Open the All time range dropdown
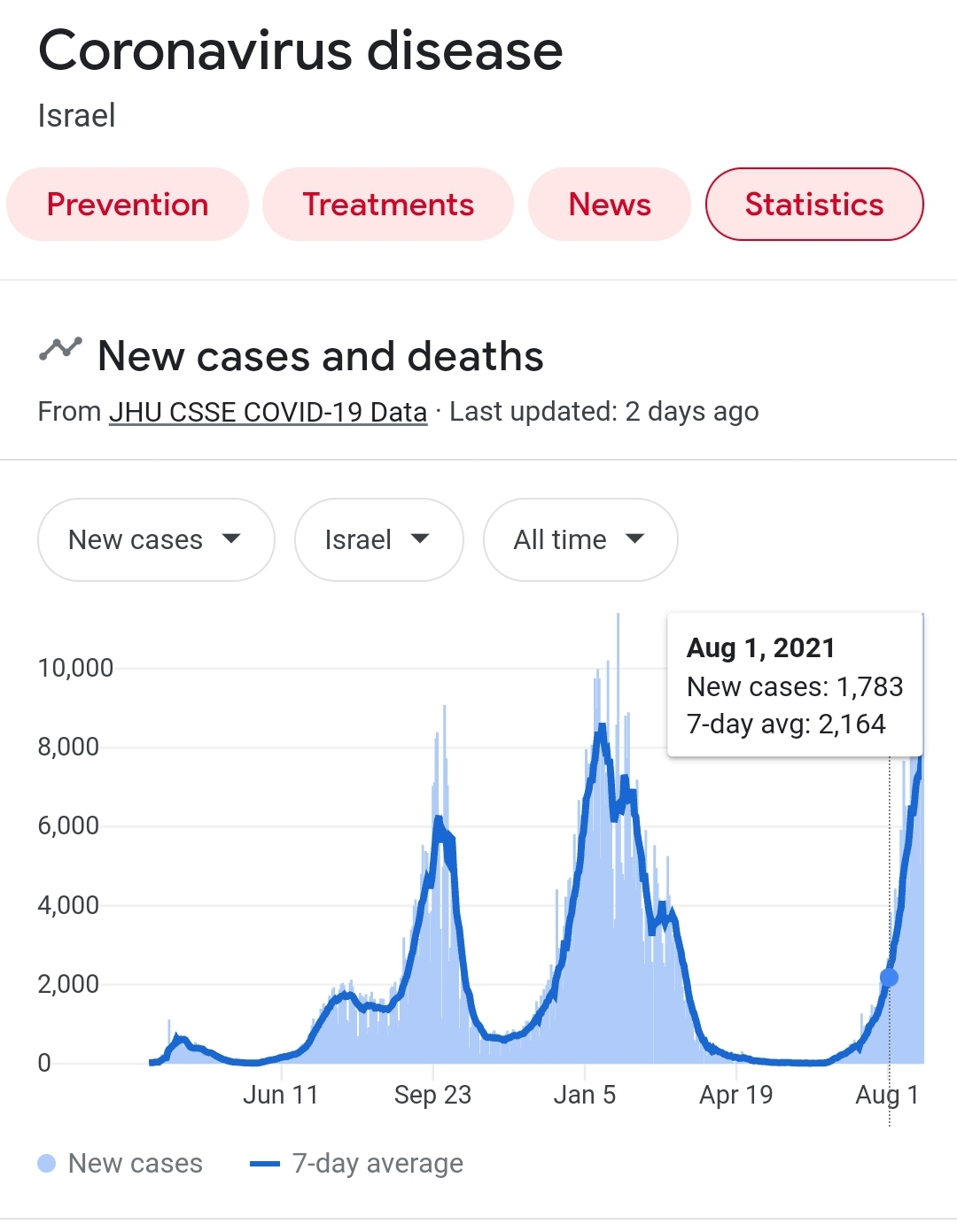The height and width of the screenshot is (1232, 957). pyautogui.click(x=580, y=539)
